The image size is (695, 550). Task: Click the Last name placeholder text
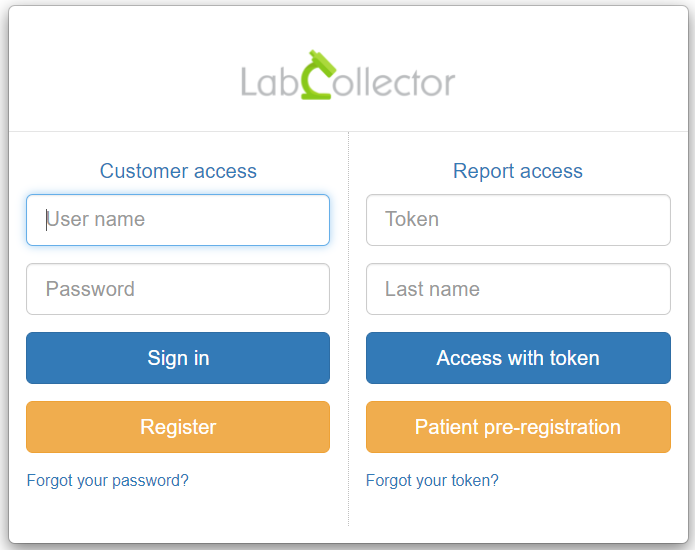(432, 289)
